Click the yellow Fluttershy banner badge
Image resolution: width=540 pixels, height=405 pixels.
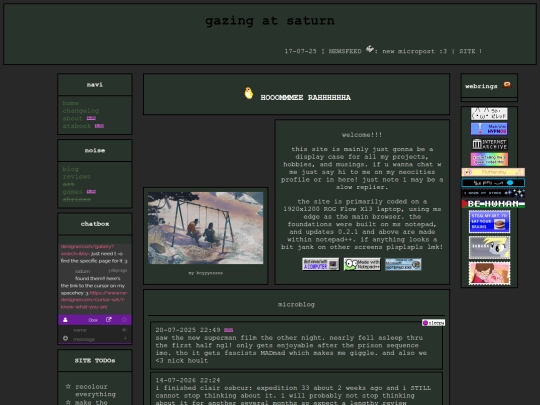coord(493,172)
